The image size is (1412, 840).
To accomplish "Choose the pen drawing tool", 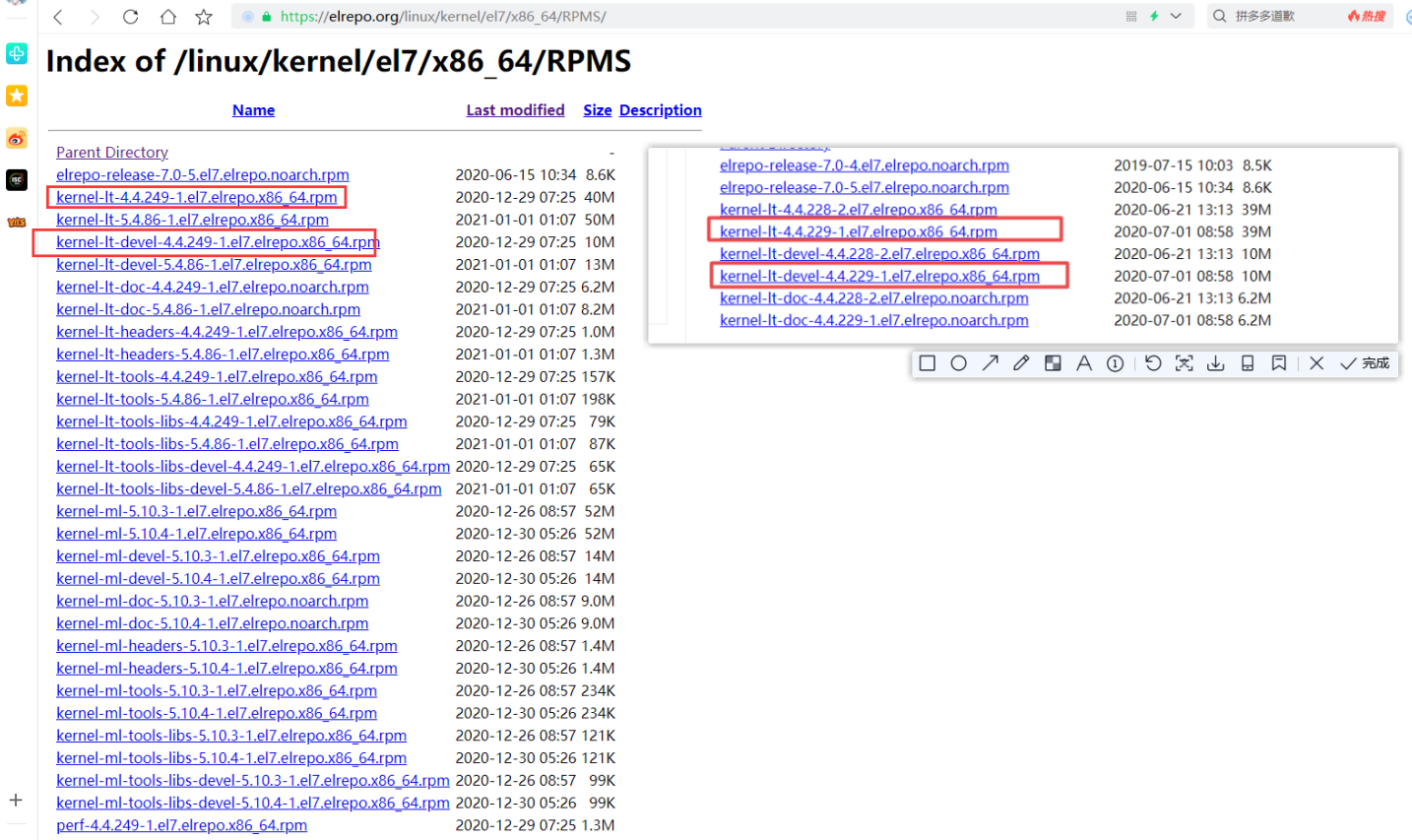I will coord(1021,363).
